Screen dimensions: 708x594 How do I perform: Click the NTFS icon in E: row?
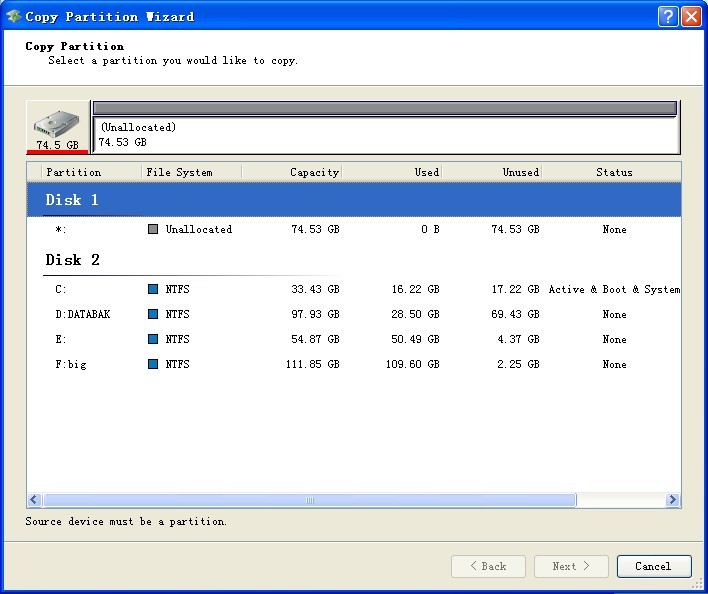coord(153,339)
